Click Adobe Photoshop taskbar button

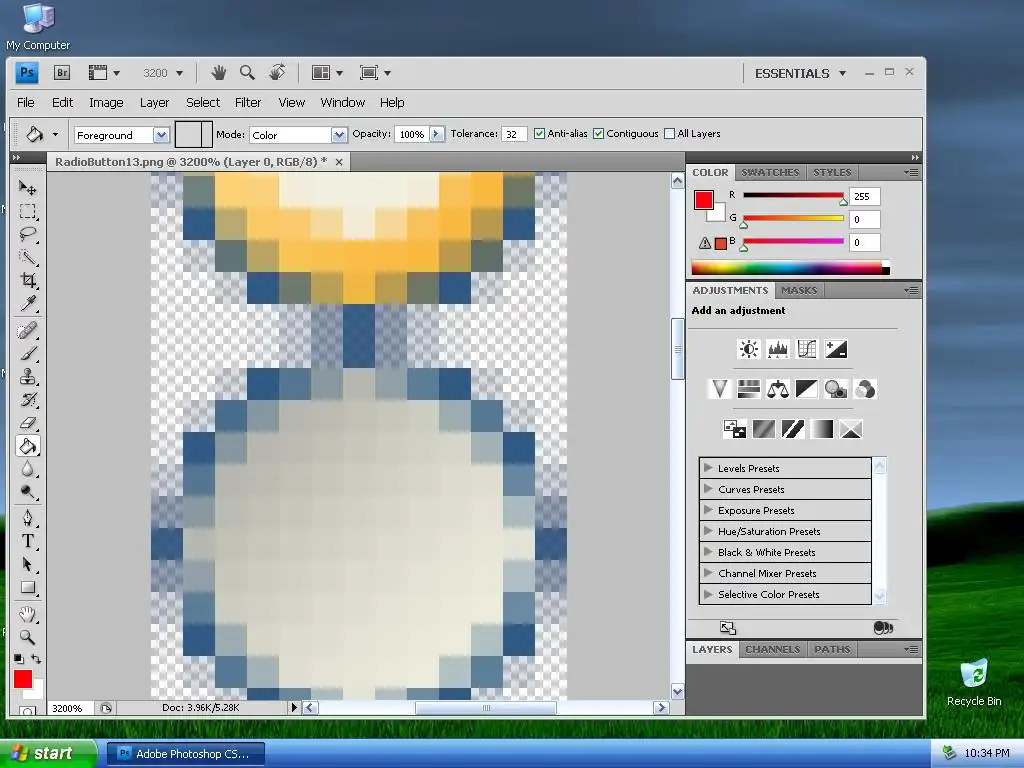point(185,754)
